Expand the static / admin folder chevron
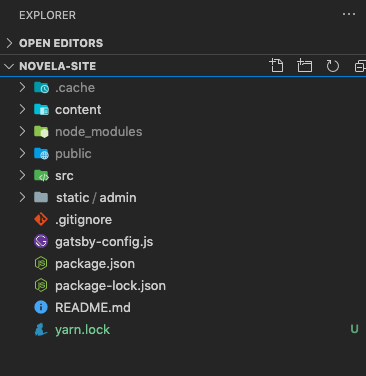This screenshot has height=376, width=366. (22, 197)
